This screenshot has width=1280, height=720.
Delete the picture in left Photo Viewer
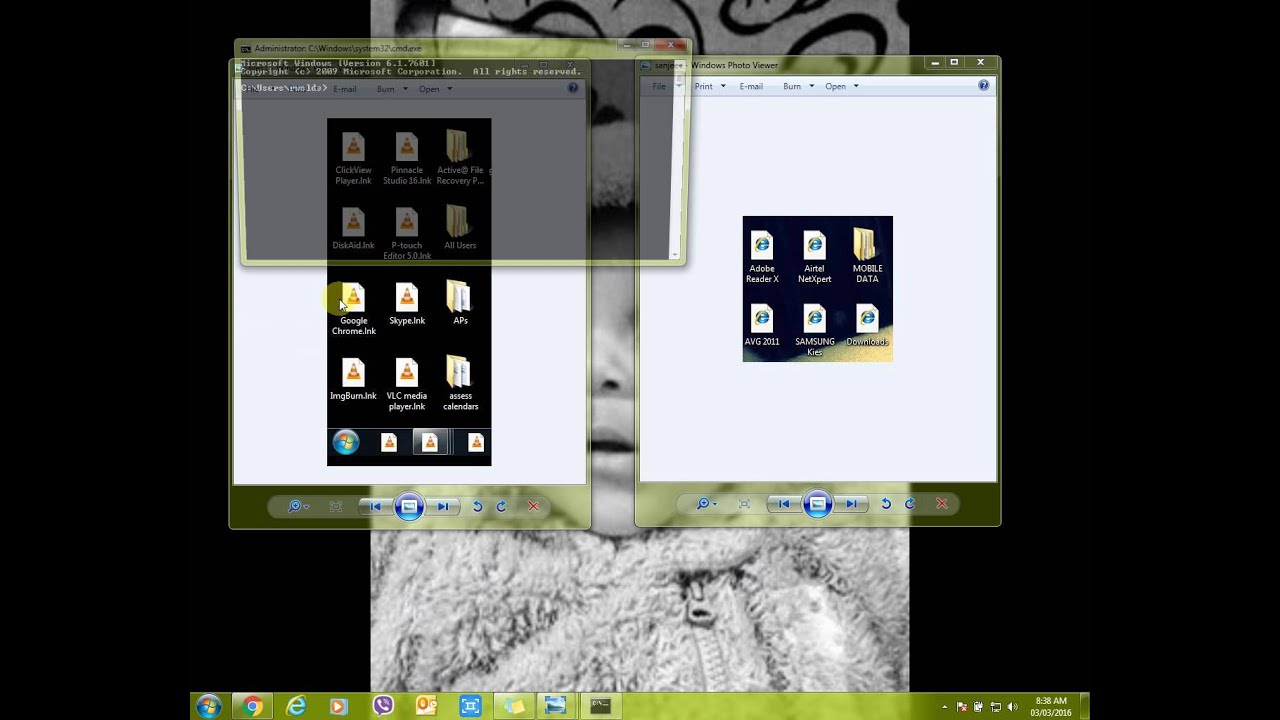(533, 506)
